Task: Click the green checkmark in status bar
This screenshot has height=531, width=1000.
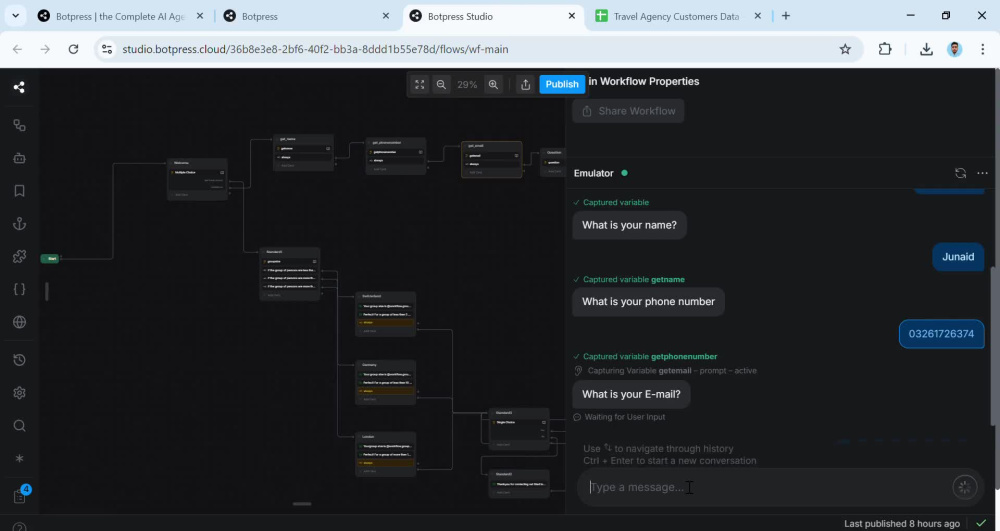Action: tap(981, 523)
